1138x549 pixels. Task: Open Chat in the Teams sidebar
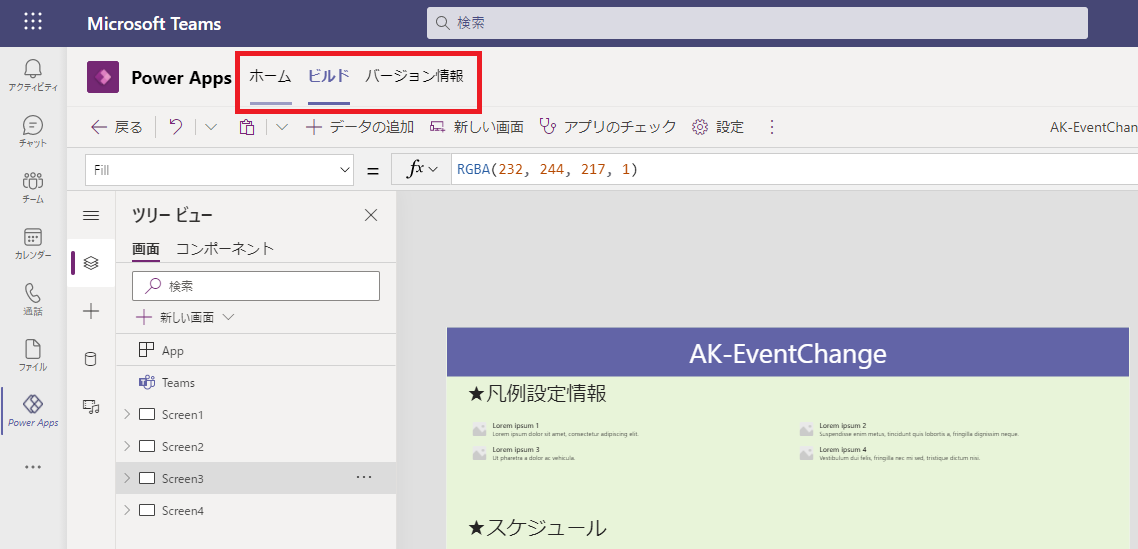point(33,131)
